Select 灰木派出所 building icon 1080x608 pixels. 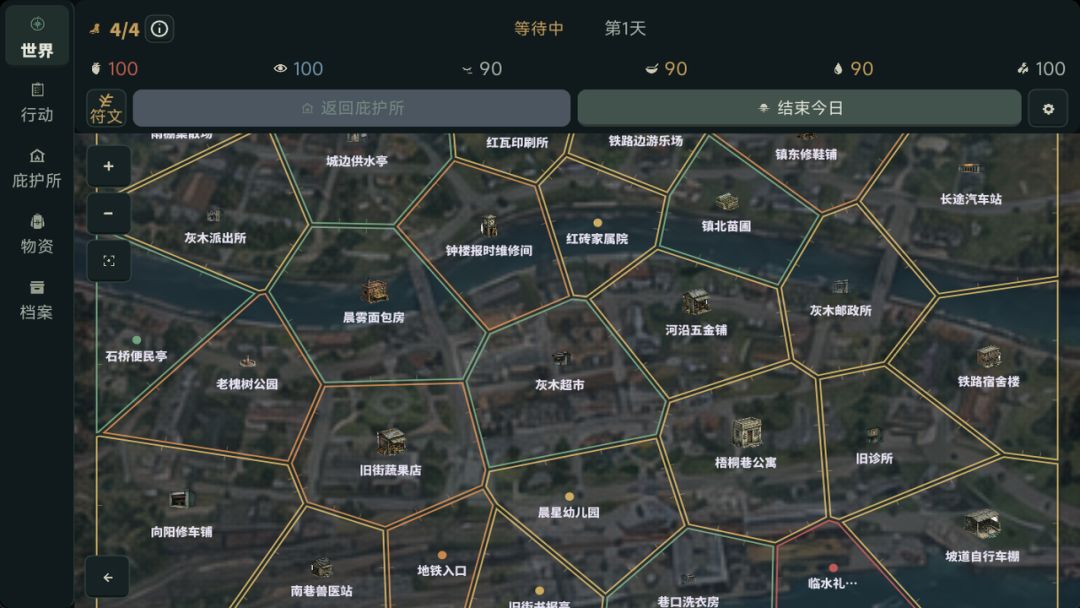(x=214, y=216)
